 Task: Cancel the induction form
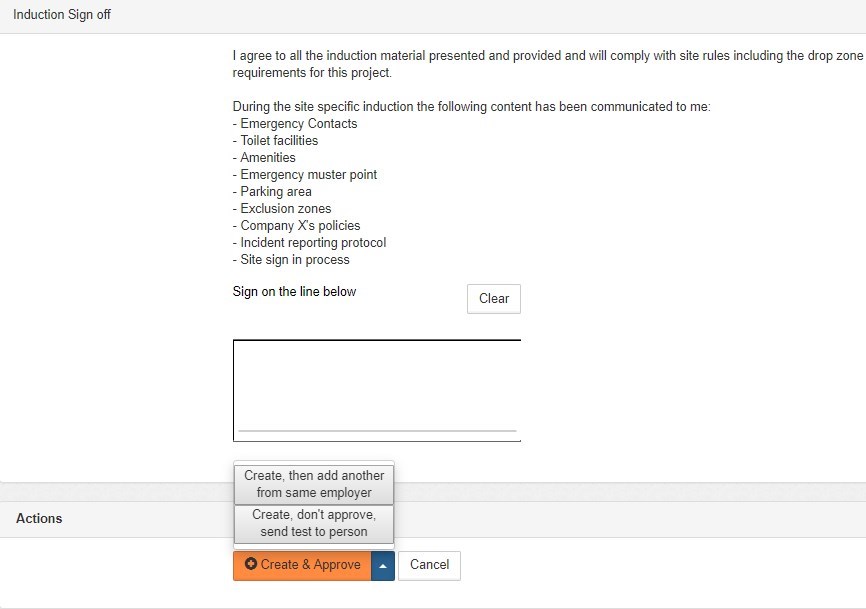click(x=429, y=565)
